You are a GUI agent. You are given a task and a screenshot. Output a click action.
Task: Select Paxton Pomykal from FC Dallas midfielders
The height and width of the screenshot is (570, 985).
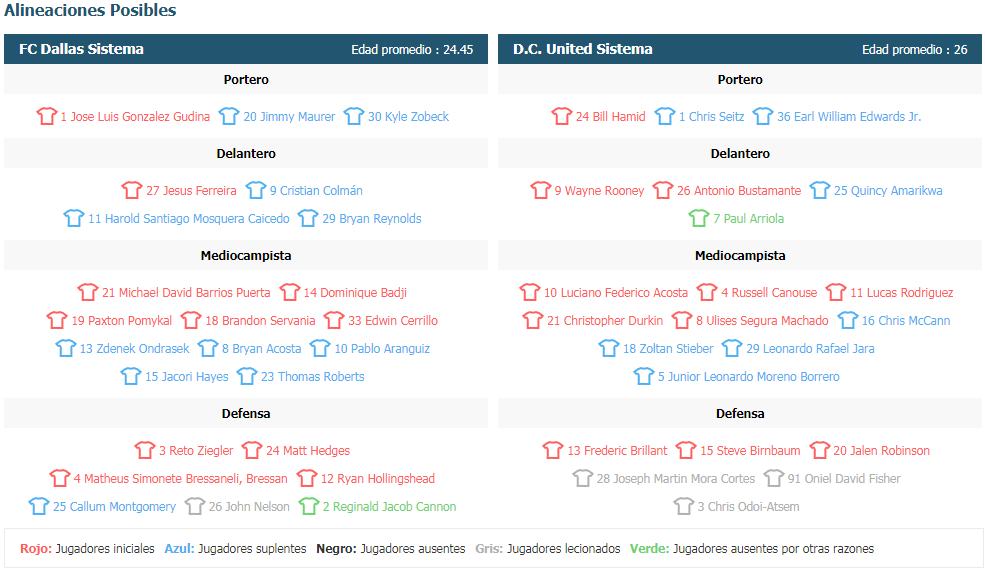tap(121, 321)
